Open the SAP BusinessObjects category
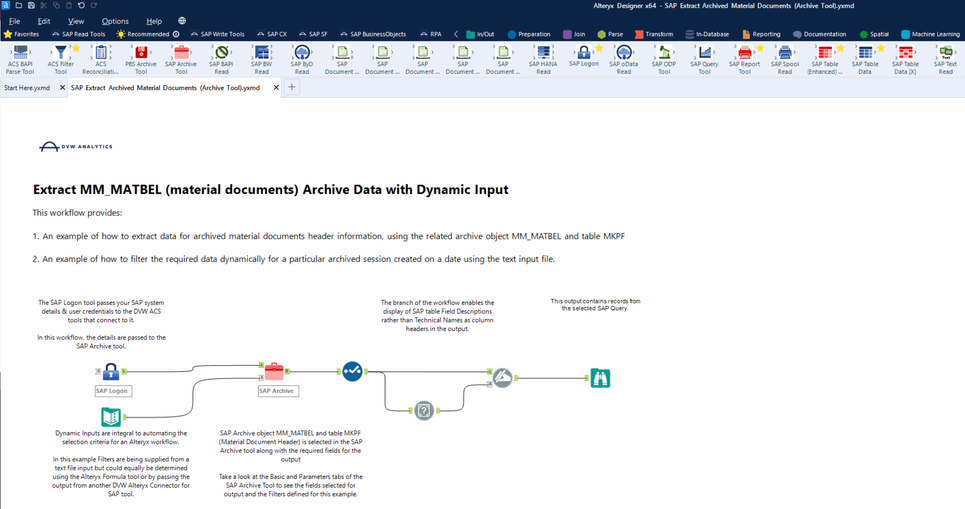 point(373,34)
